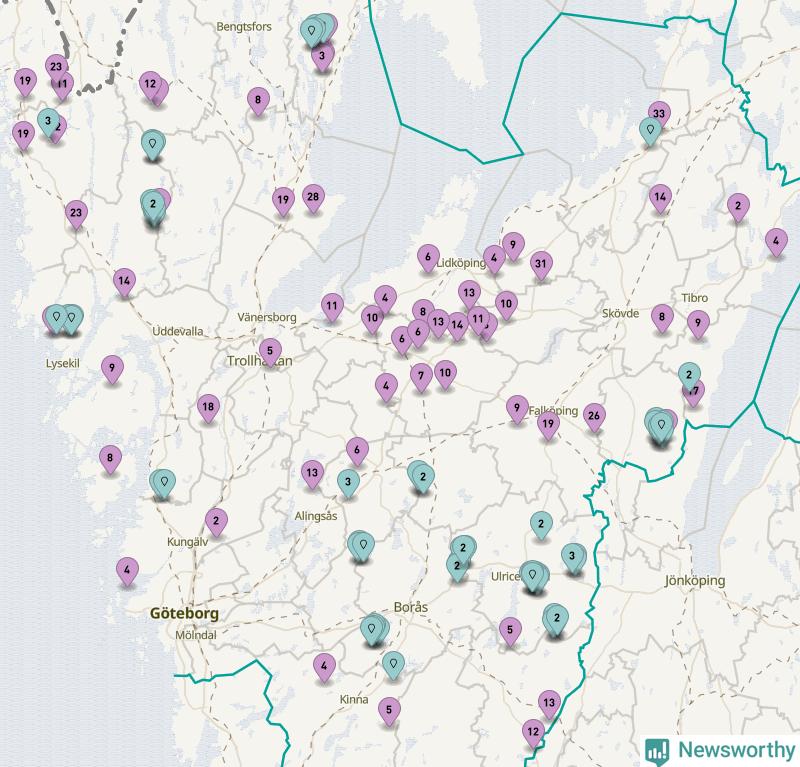The height and width of the screenshot is (767, 800).
Task: Click the Göteborg city label
Action: (184, 613)
